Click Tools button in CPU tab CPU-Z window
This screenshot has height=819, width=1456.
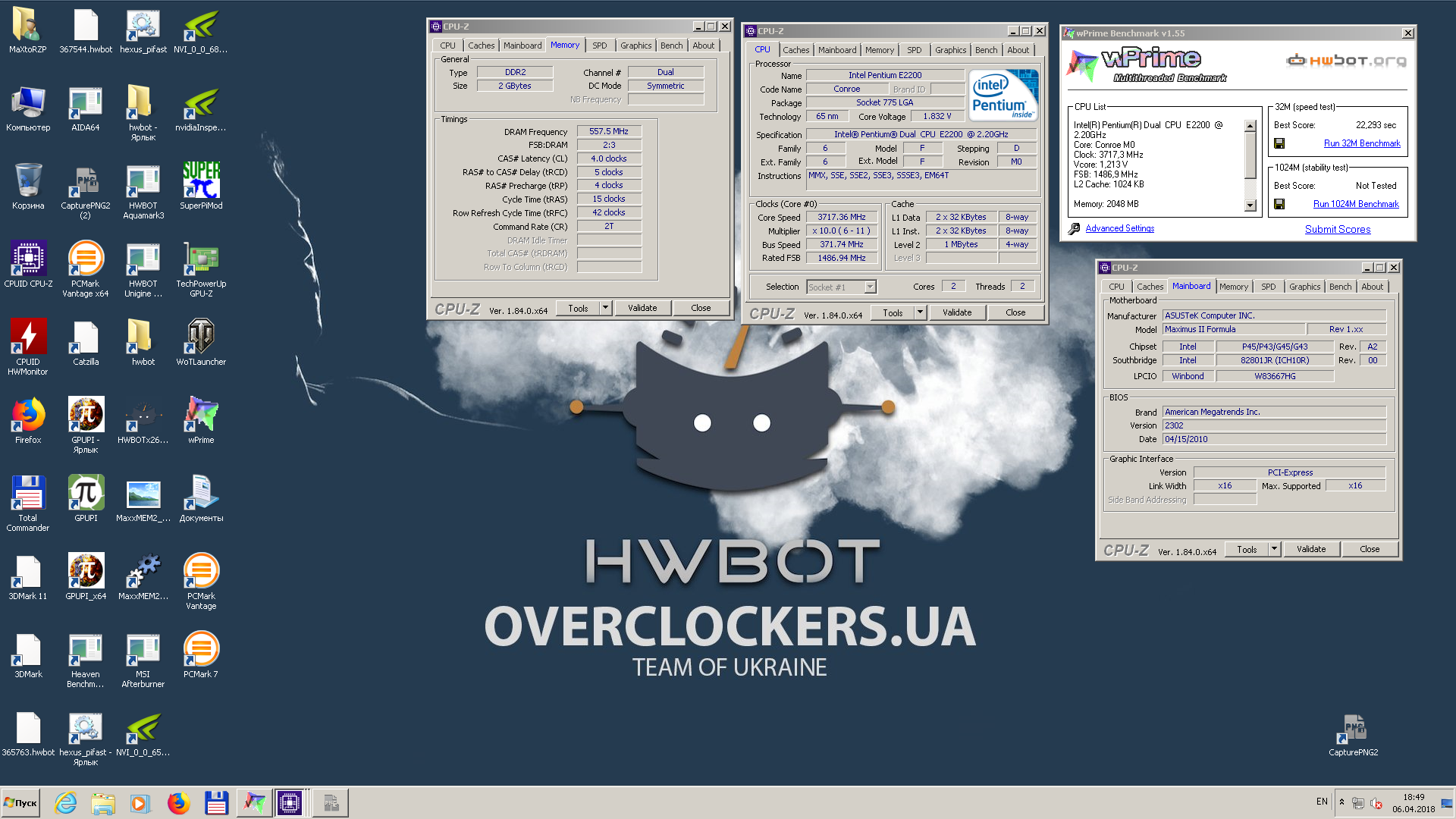(893, 312)
